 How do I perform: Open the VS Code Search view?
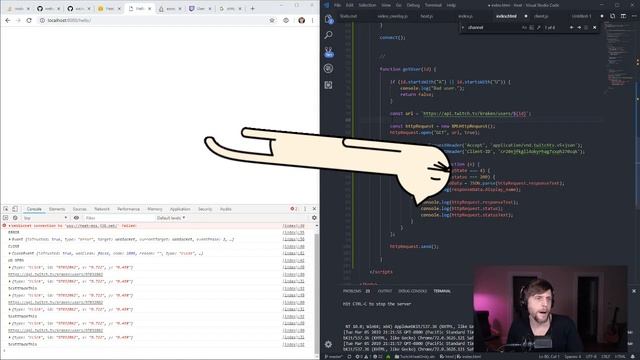click(329, 35)
